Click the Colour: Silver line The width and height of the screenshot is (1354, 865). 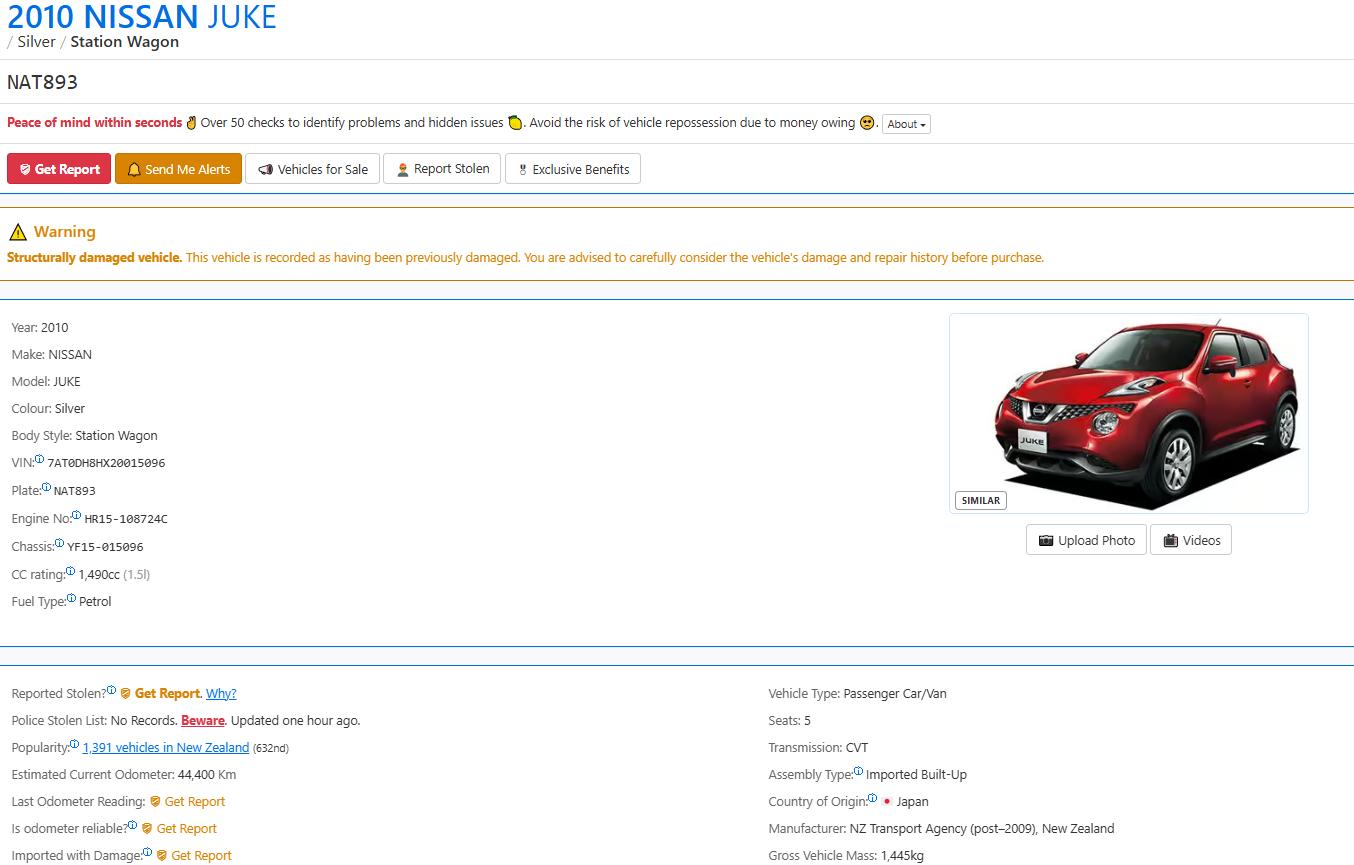point(48,408)
